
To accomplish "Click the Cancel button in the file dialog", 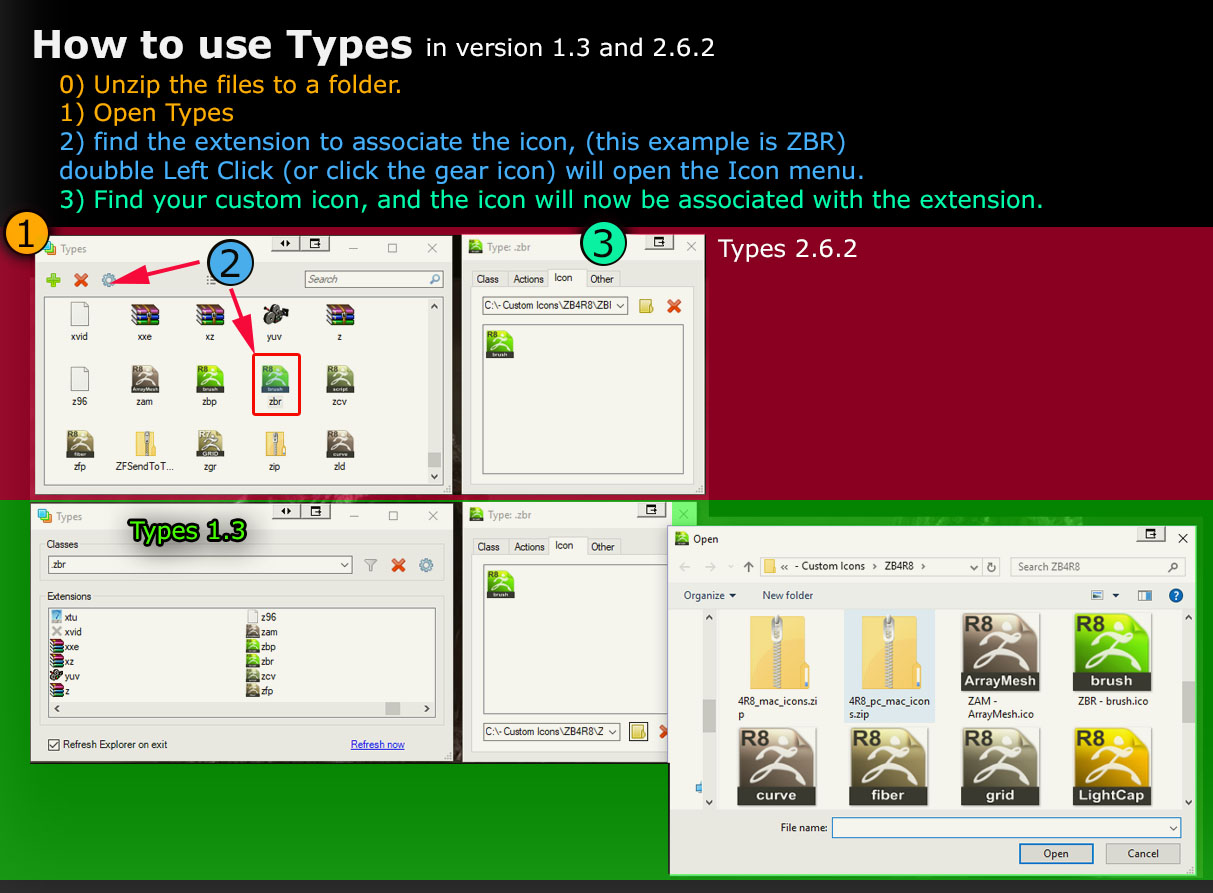I will (x=1143, y=854).
